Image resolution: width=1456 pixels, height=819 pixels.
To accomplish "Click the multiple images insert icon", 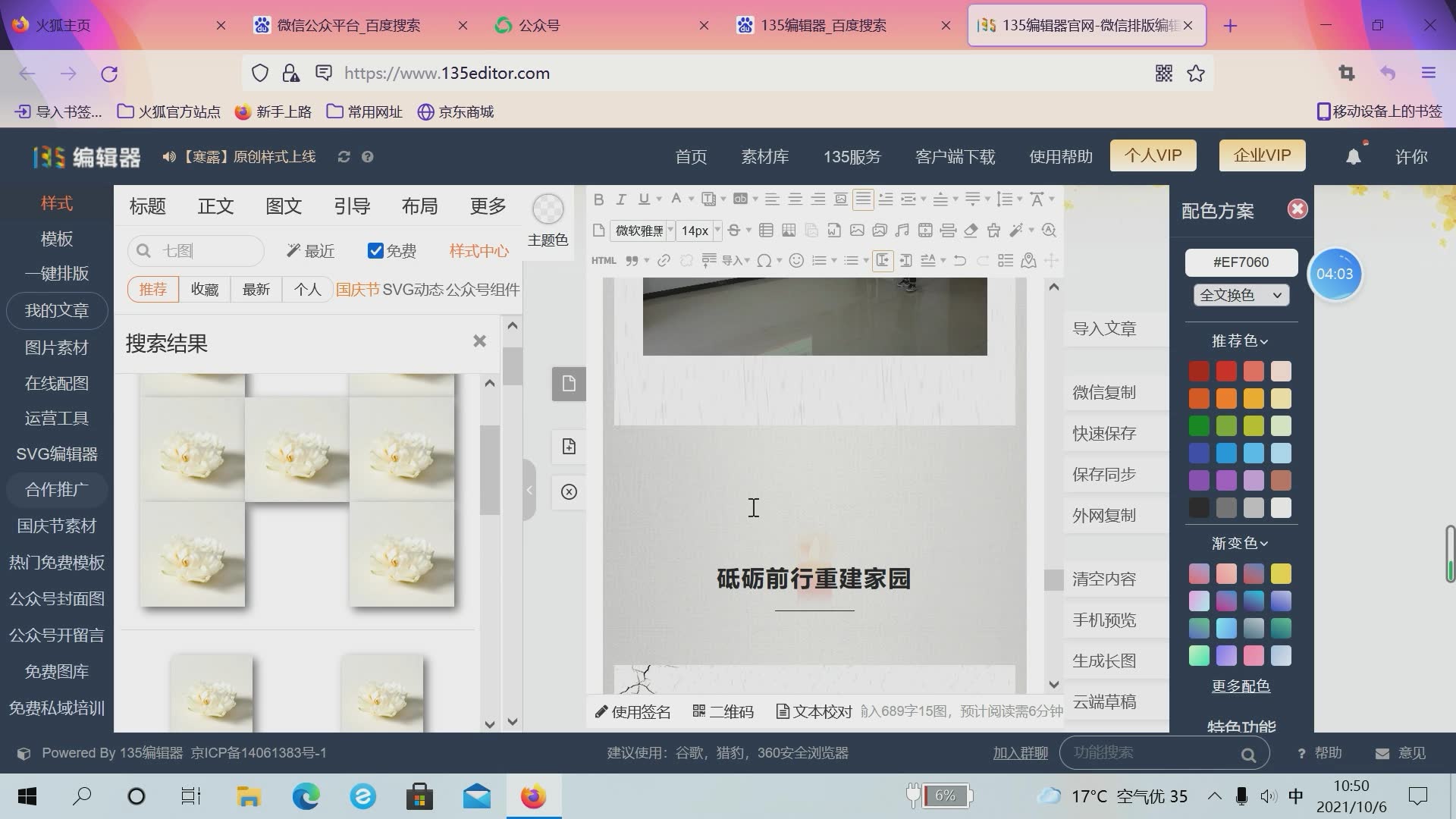I will pos(880,231).
